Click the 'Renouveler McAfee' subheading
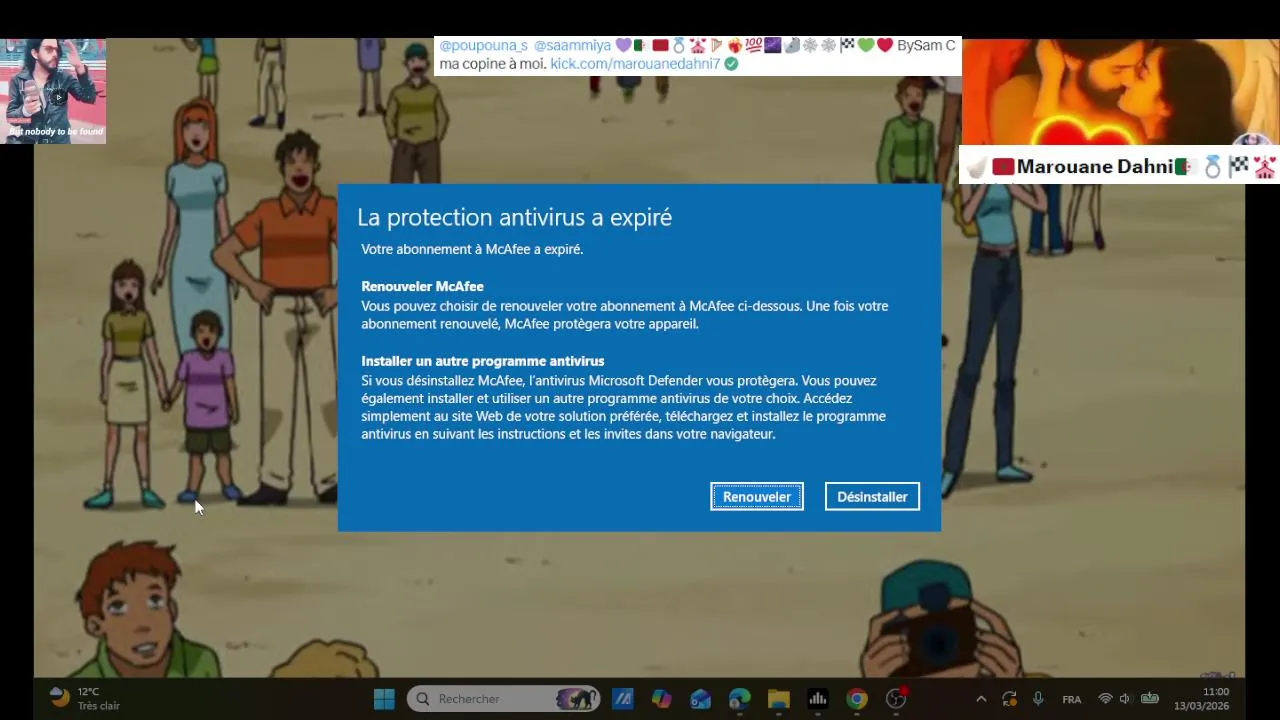Screen dimensions: 1280x720 tap(422, 286)
